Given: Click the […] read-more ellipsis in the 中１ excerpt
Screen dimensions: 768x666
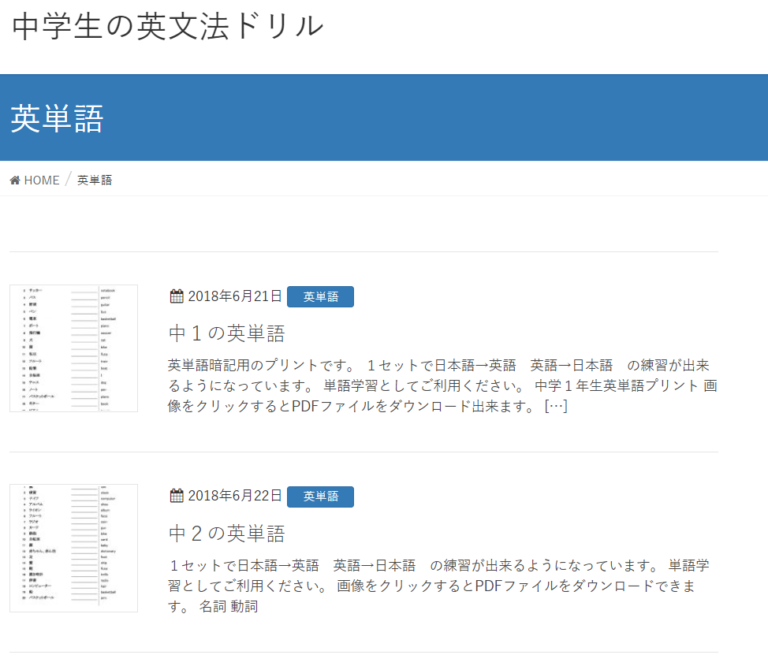Looking at the screenshot, I should (x=556, y=406).
